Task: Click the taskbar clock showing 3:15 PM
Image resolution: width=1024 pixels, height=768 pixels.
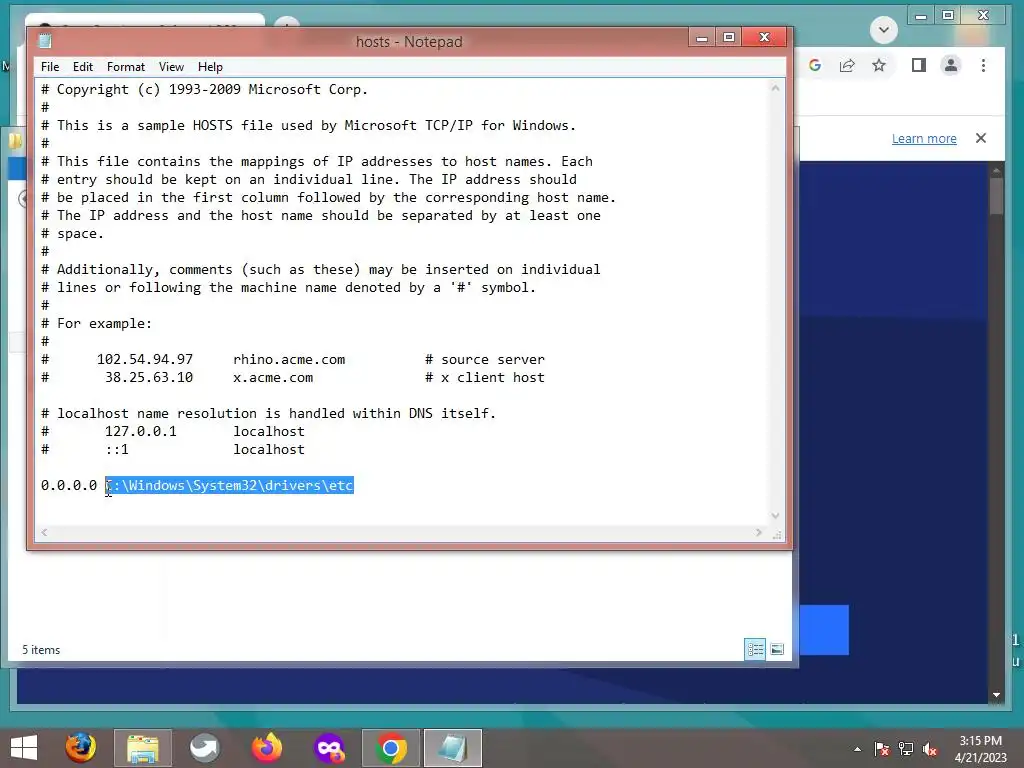Action: click(980, 749)
